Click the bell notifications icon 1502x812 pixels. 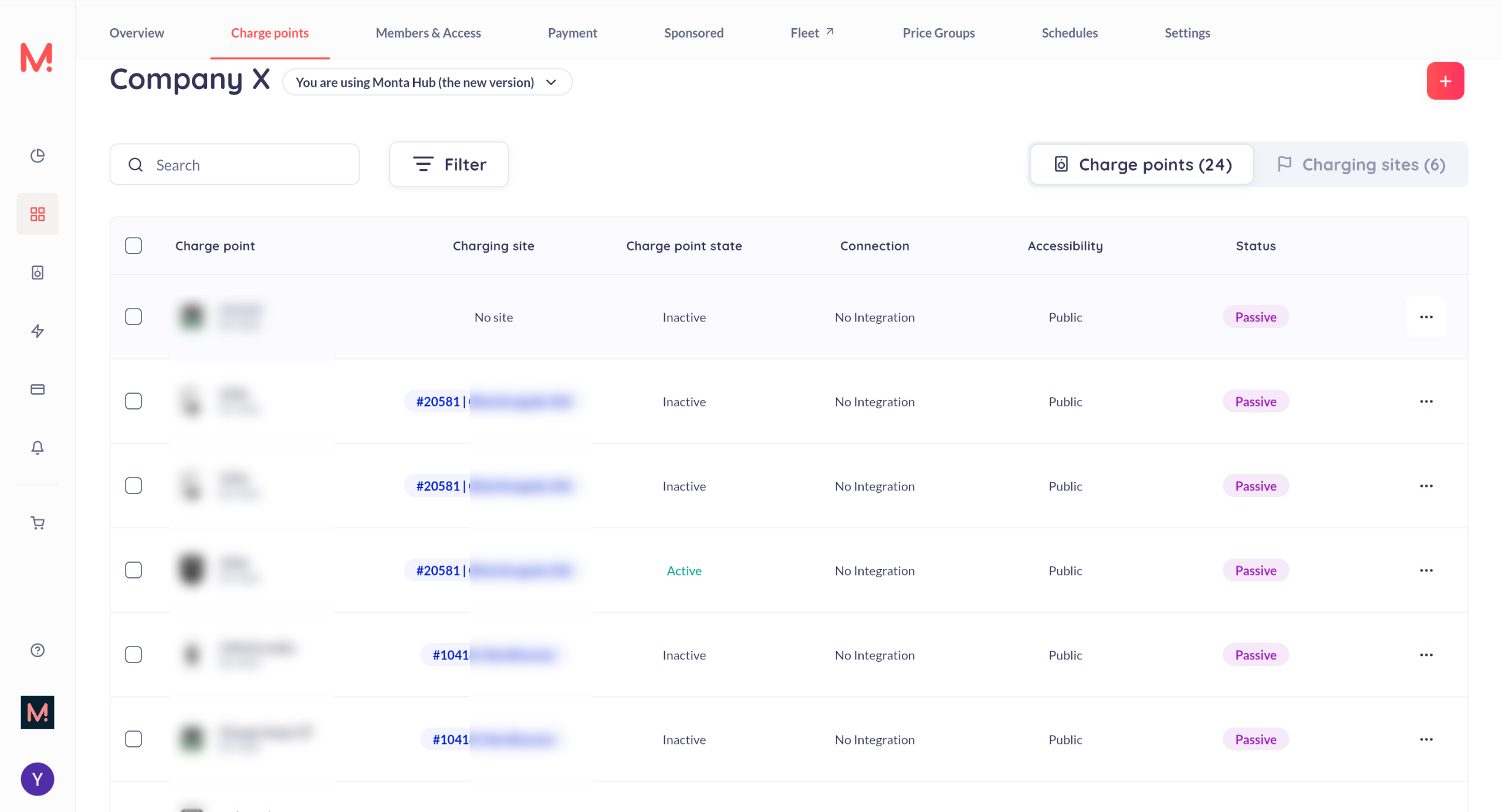point(38,448)
